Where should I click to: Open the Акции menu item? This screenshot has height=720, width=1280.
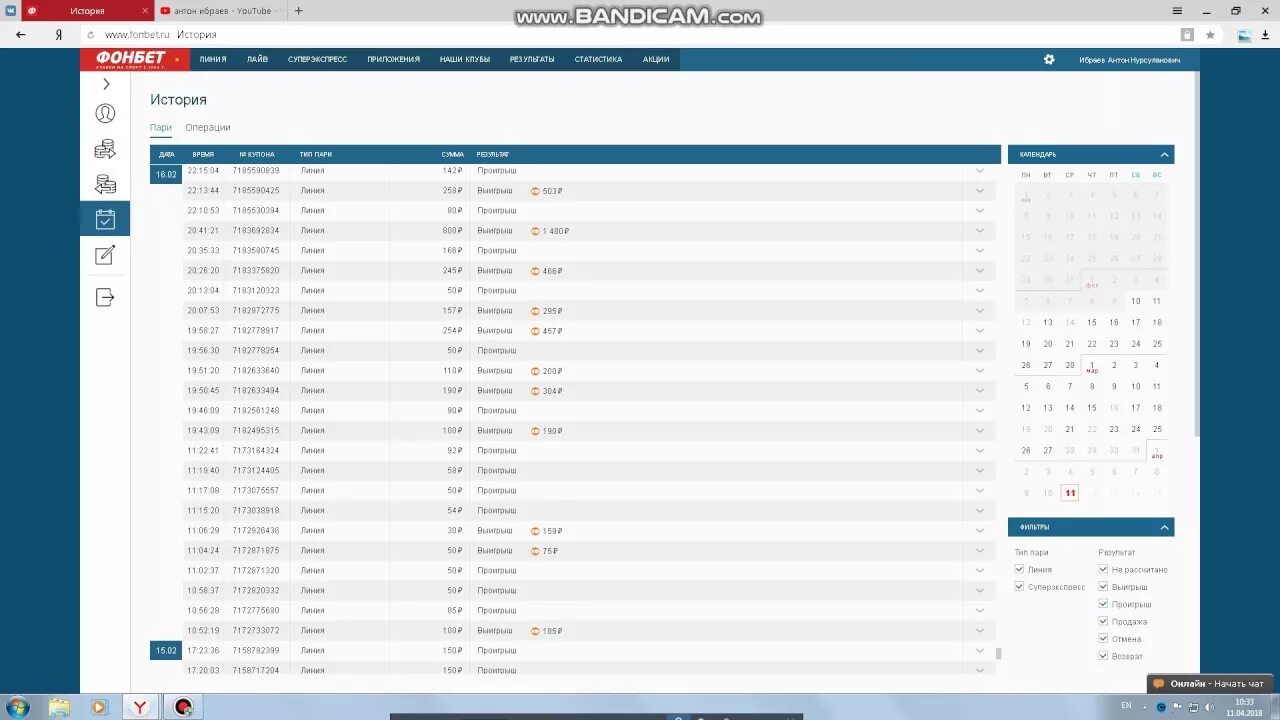click(656, 59)
